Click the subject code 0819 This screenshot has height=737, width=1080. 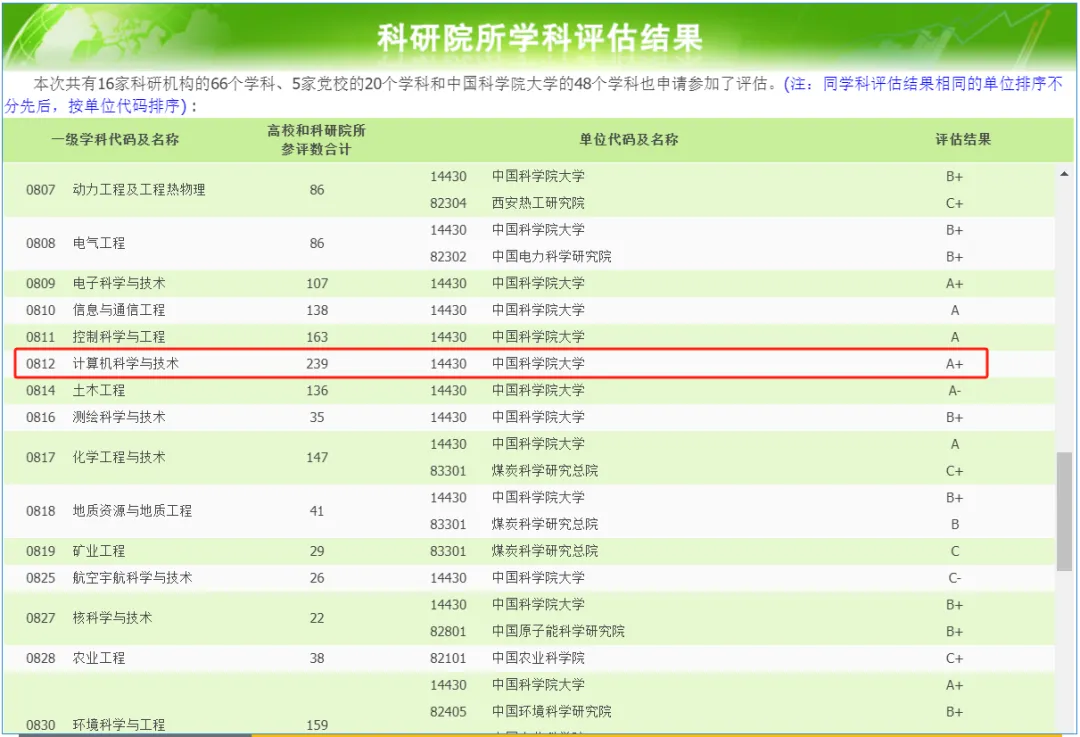point(41,551)
